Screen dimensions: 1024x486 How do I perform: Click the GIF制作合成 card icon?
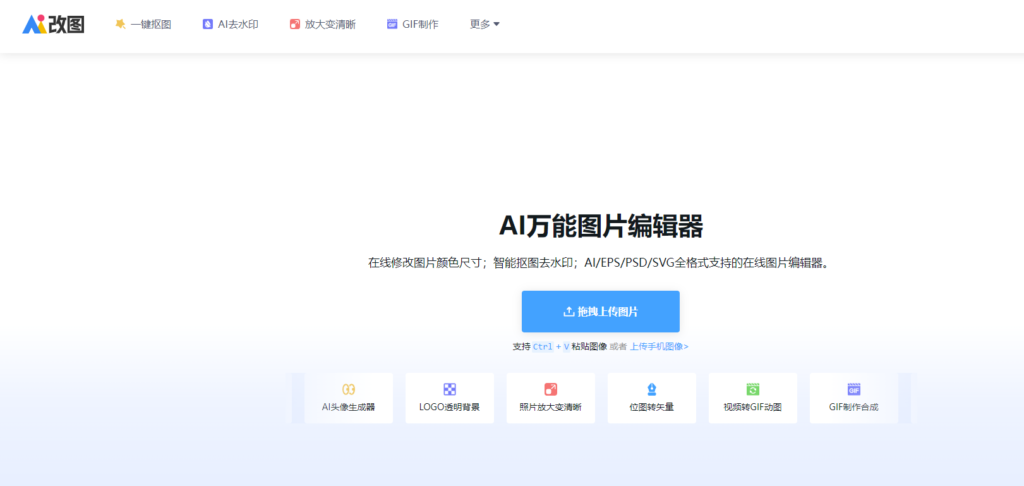click(x=854, y=389)
